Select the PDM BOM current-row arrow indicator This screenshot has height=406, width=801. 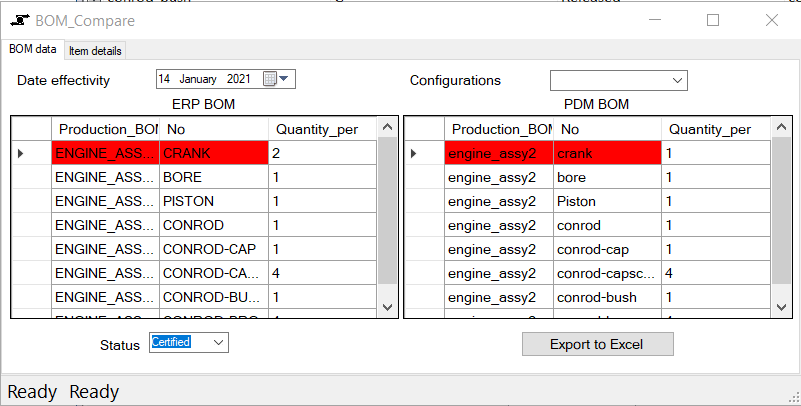415,153
